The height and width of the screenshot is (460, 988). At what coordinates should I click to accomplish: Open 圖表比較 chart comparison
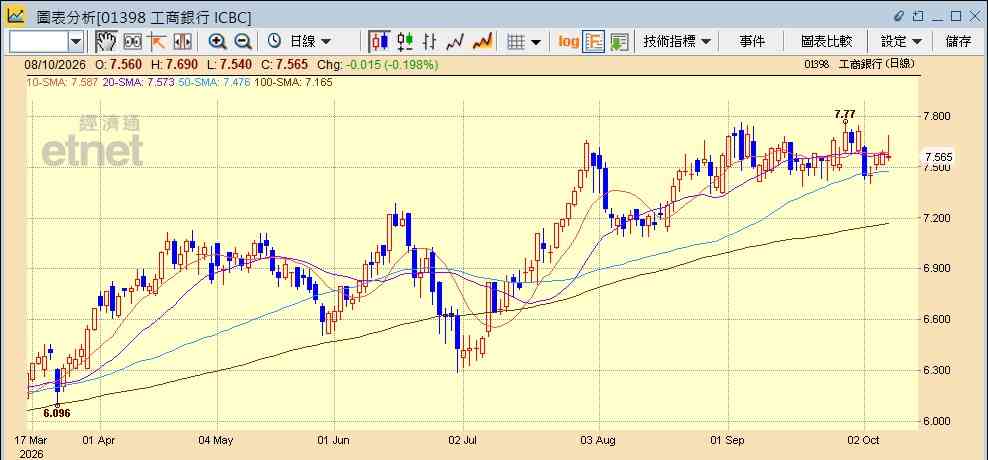click(x=826, y=42)
